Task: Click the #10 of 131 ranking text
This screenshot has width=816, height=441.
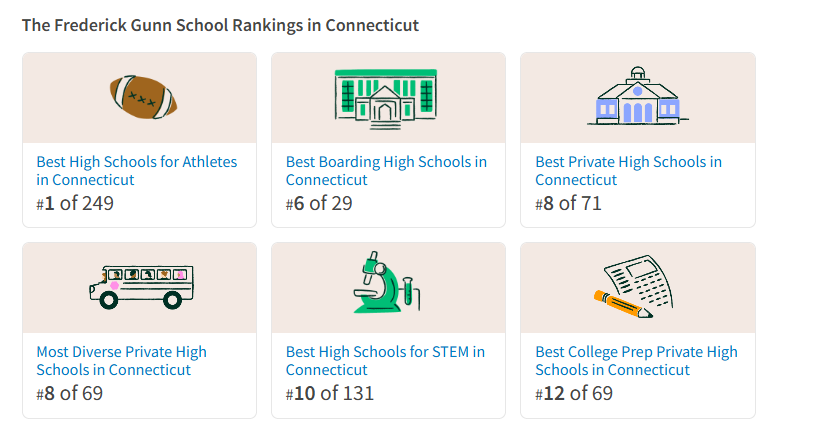Action: coord(329,394)
